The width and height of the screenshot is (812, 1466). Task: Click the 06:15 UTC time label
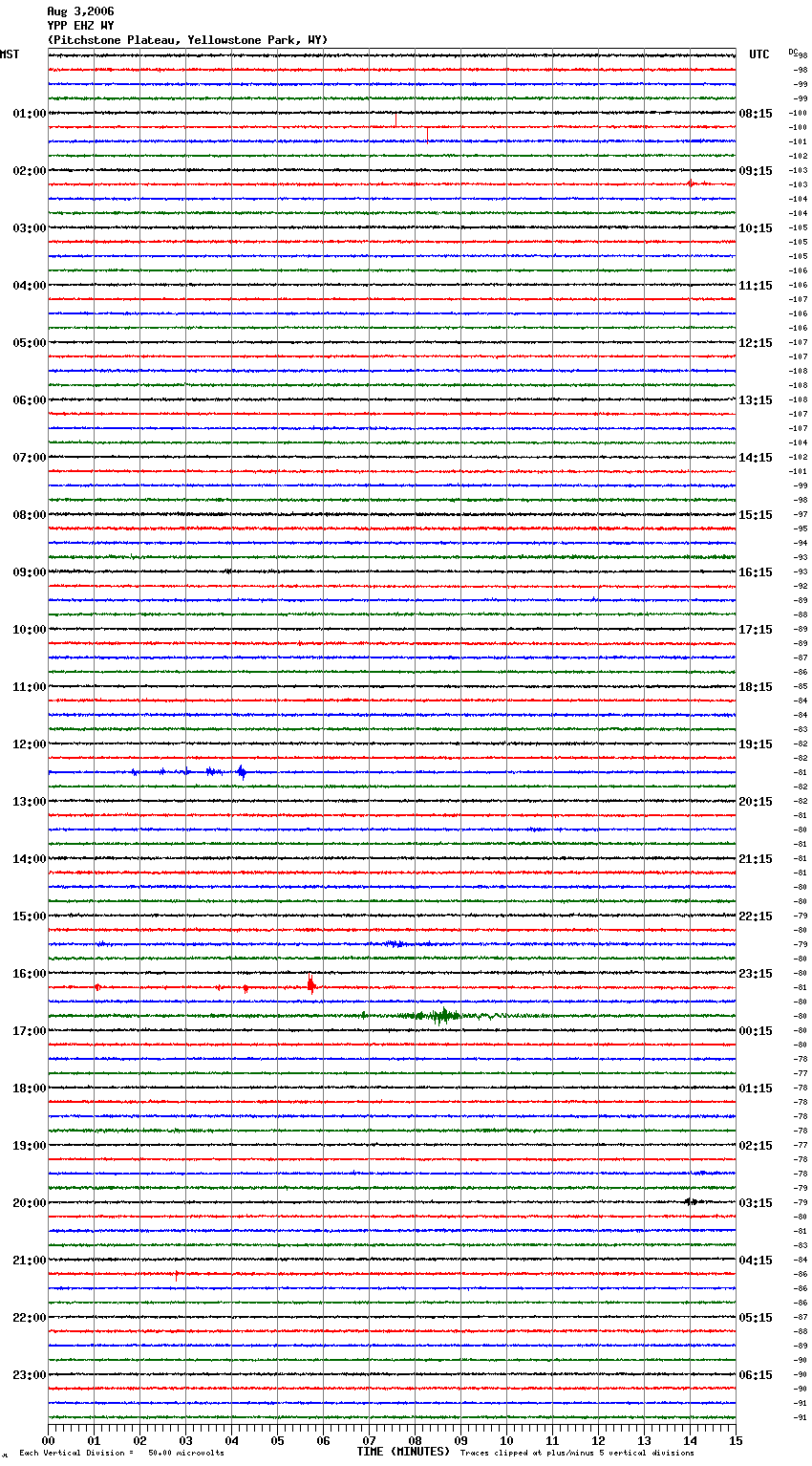tap(756, 1375)
